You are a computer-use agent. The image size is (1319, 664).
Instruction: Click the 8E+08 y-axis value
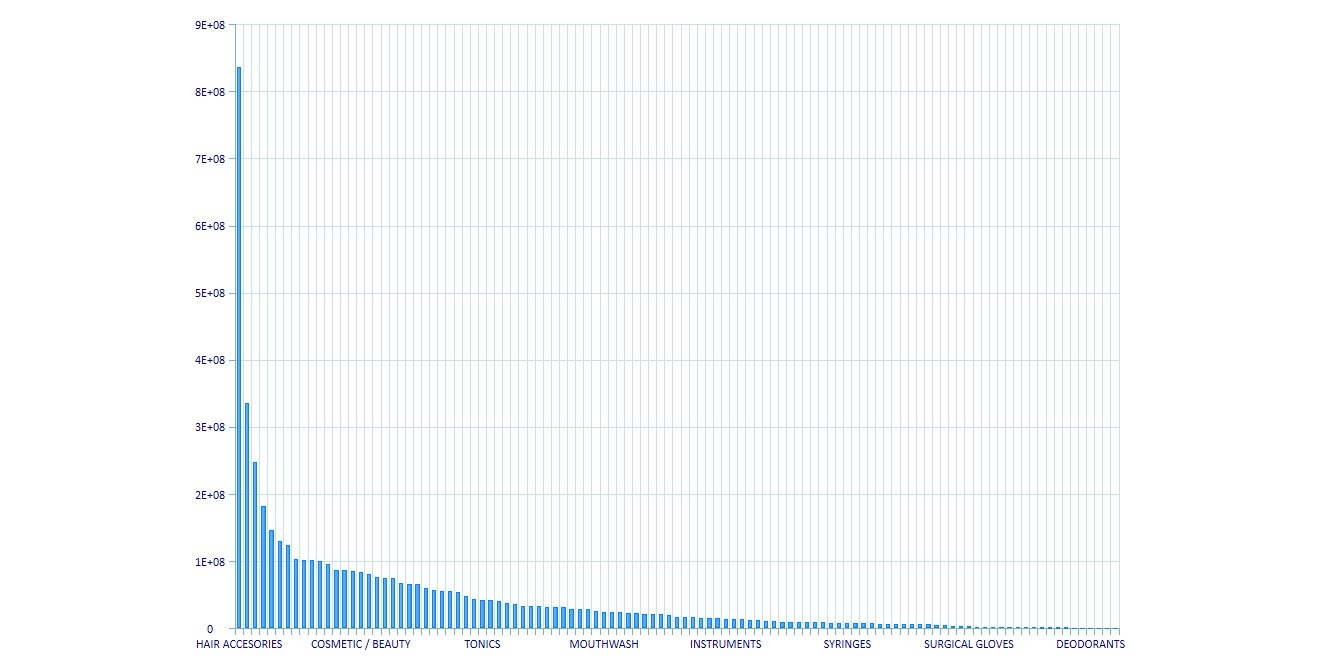[211, 92]
